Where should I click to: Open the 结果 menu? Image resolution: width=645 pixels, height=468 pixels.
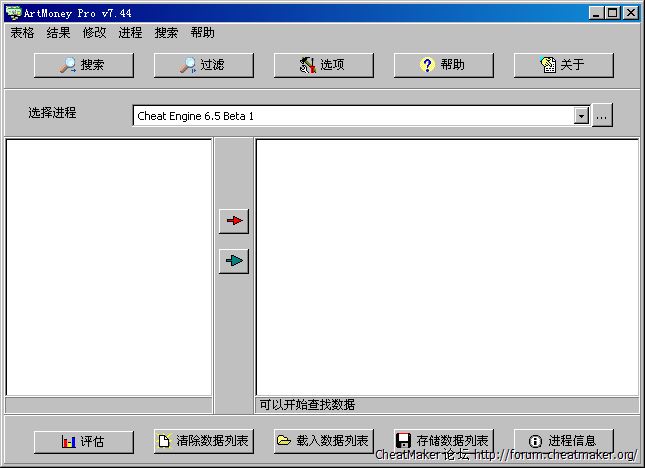[x=58, y=32]
